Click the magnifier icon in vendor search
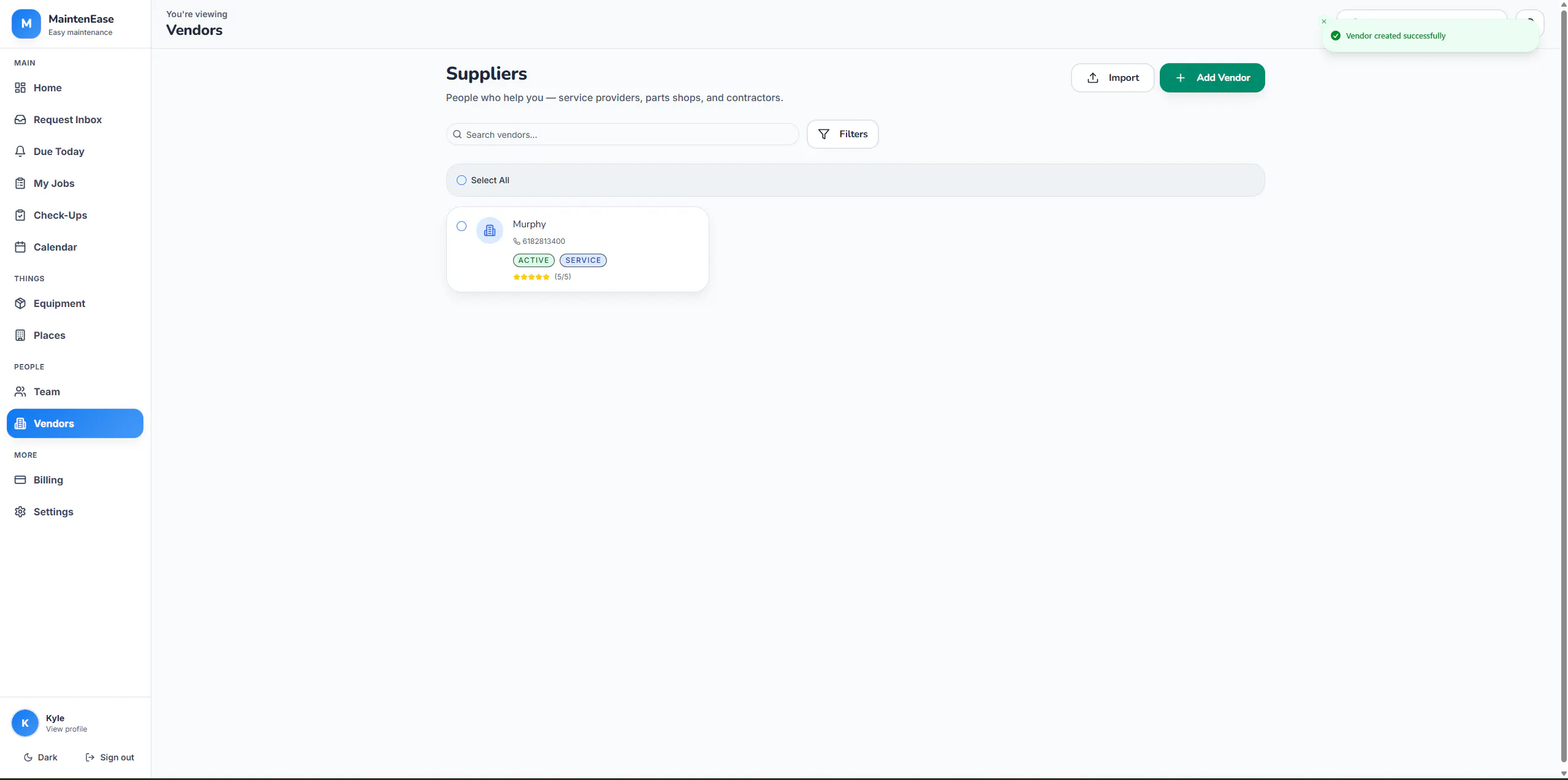 [457, 134]
